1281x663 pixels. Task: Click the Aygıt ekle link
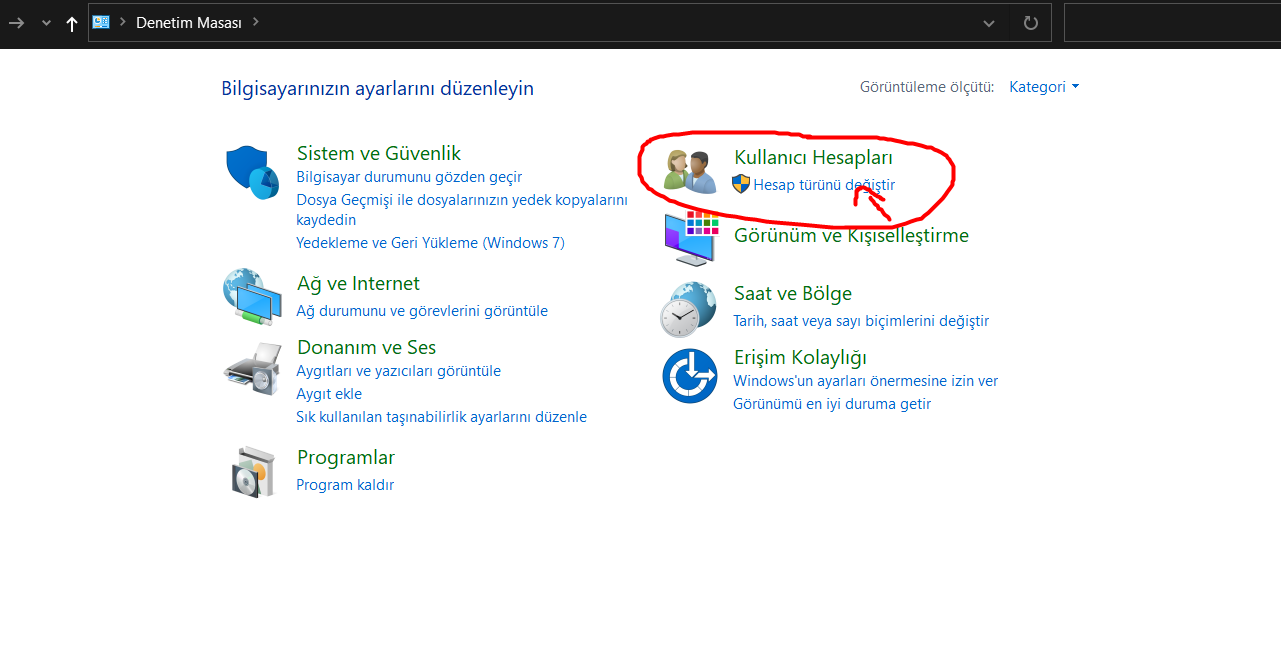[329, 394]
